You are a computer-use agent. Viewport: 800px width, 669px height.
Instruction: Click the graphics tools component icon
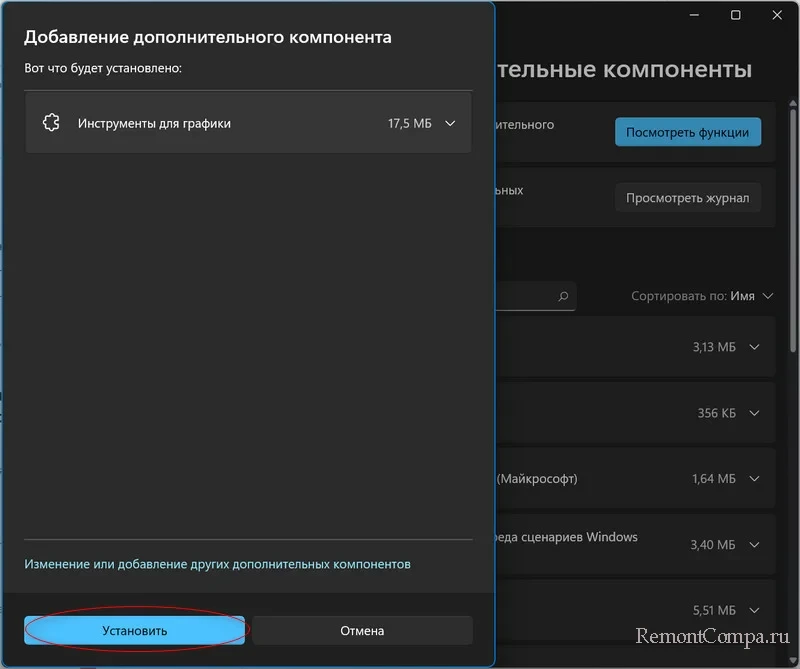pyautogui.click(x=50, y=123)
